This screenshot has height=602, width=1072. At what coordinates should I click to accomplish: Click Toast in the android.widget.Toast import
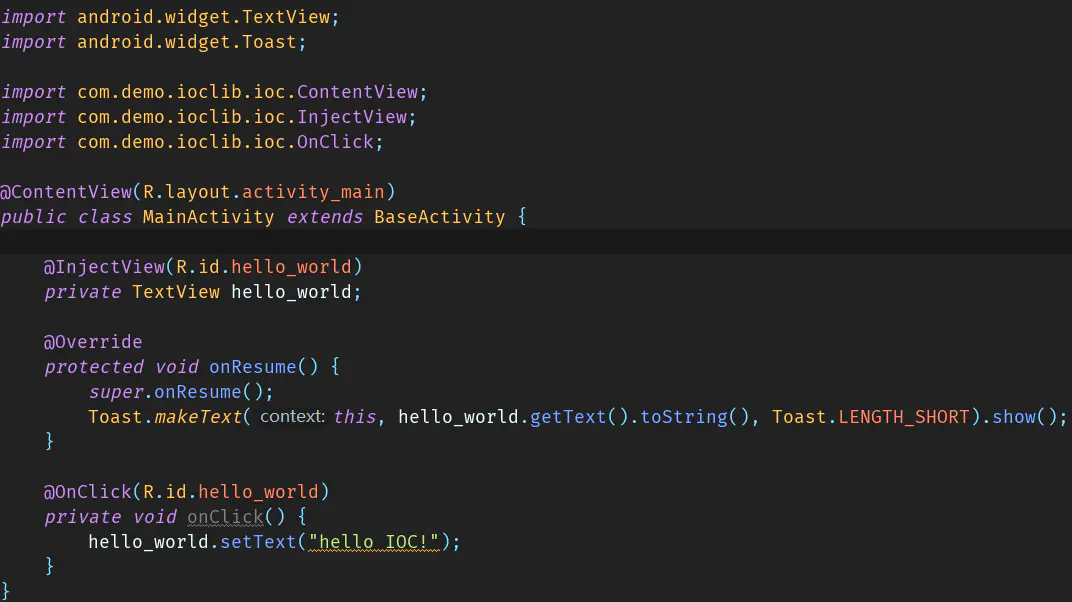269,42
